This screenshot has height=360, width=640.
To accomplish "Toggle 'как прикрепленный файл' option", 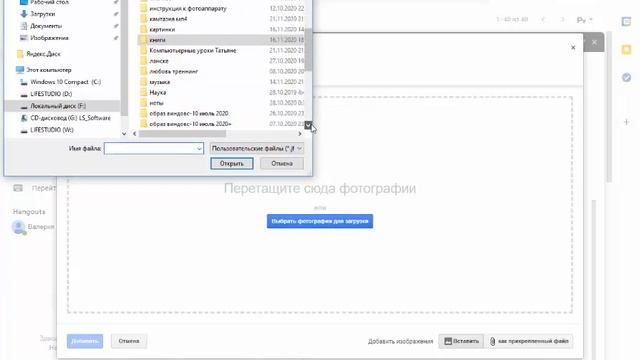I will tap(529, 341).
